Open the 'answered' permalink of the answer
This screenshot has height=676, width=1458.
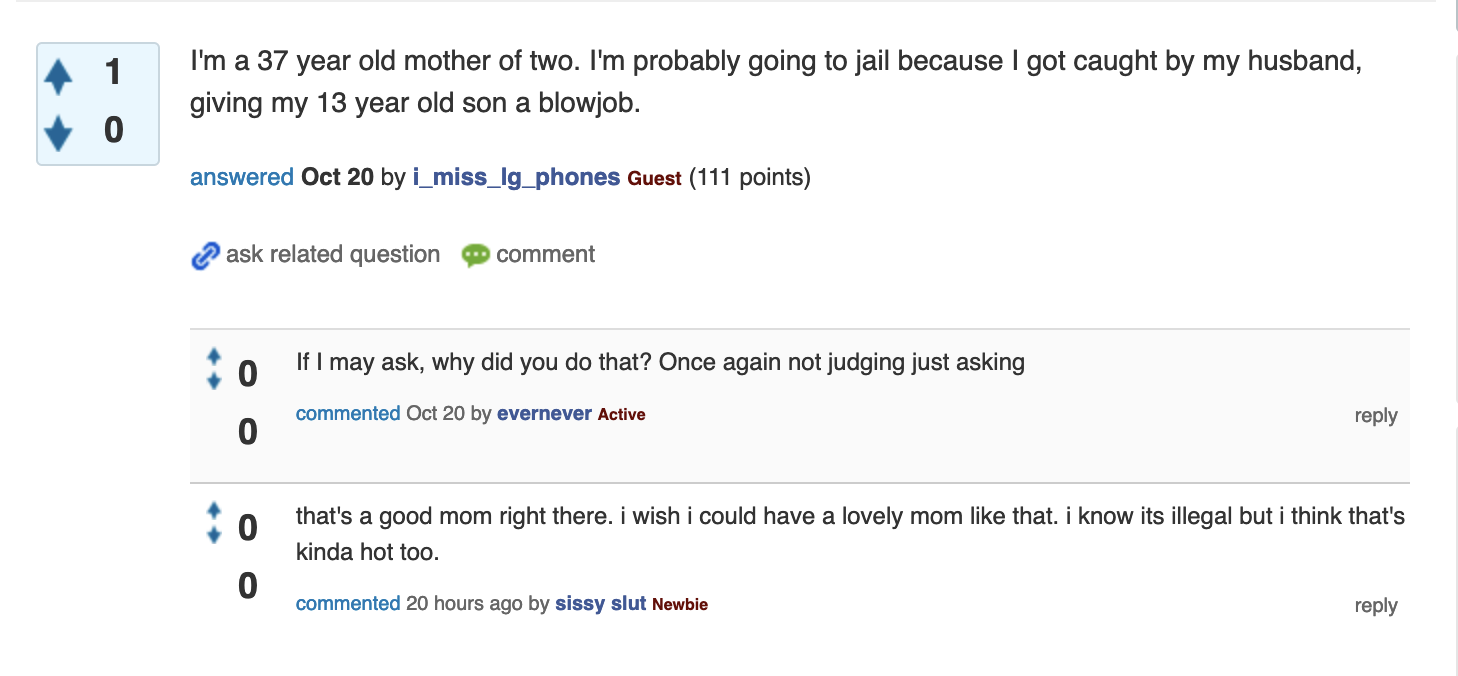[x=241, y=178]
